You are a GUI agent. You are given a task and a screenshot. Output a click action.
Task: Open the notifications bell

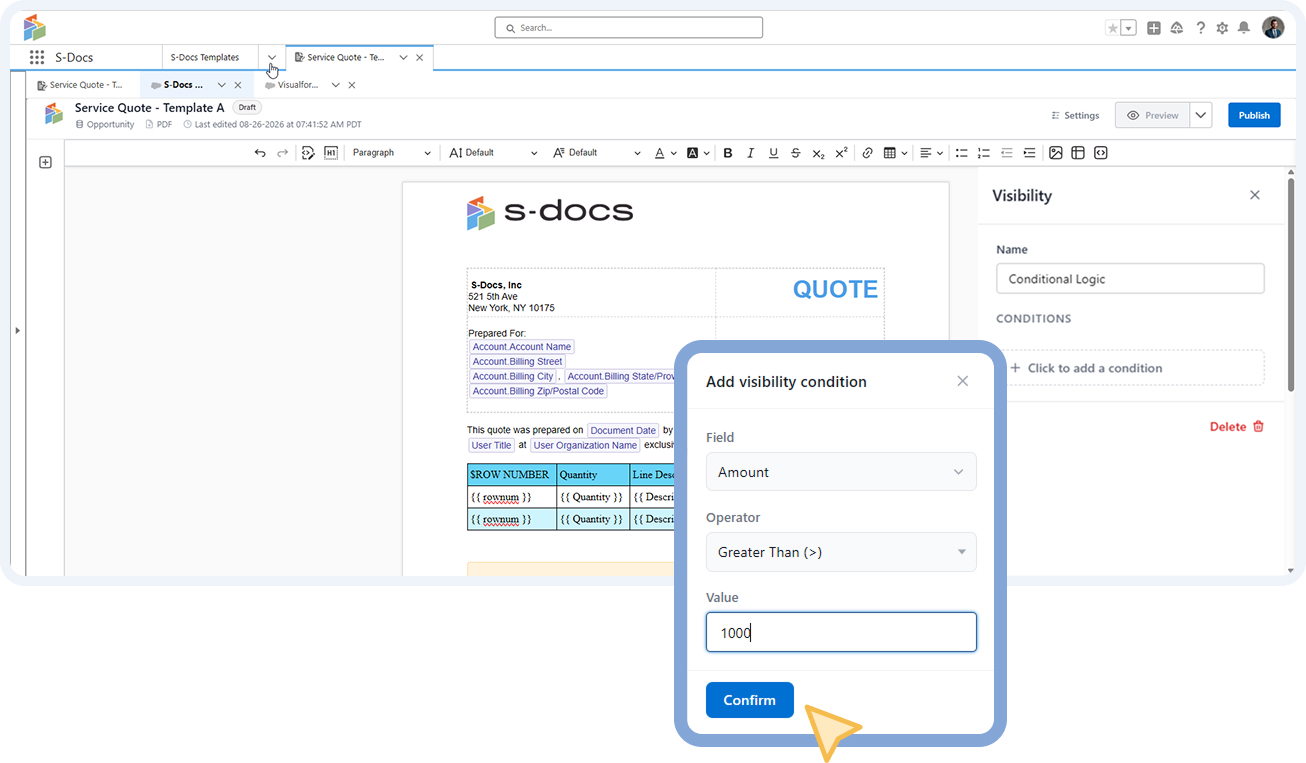pos(1244,28)
